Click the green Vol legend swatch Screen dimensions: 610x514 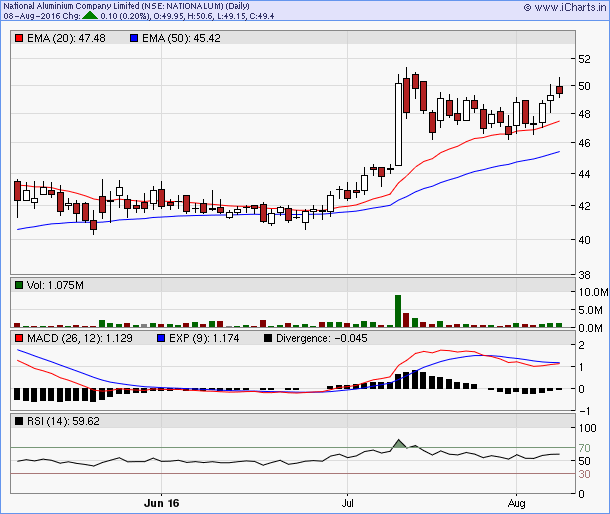coord(19,285)
